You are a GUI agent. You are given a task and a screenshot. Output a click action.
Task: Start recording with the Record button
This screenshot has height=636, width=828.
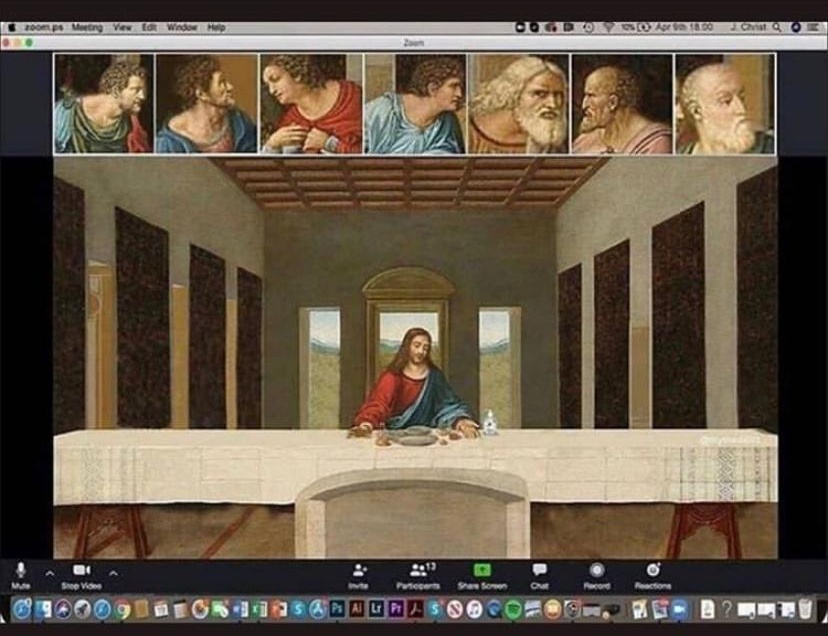point(597,576)
